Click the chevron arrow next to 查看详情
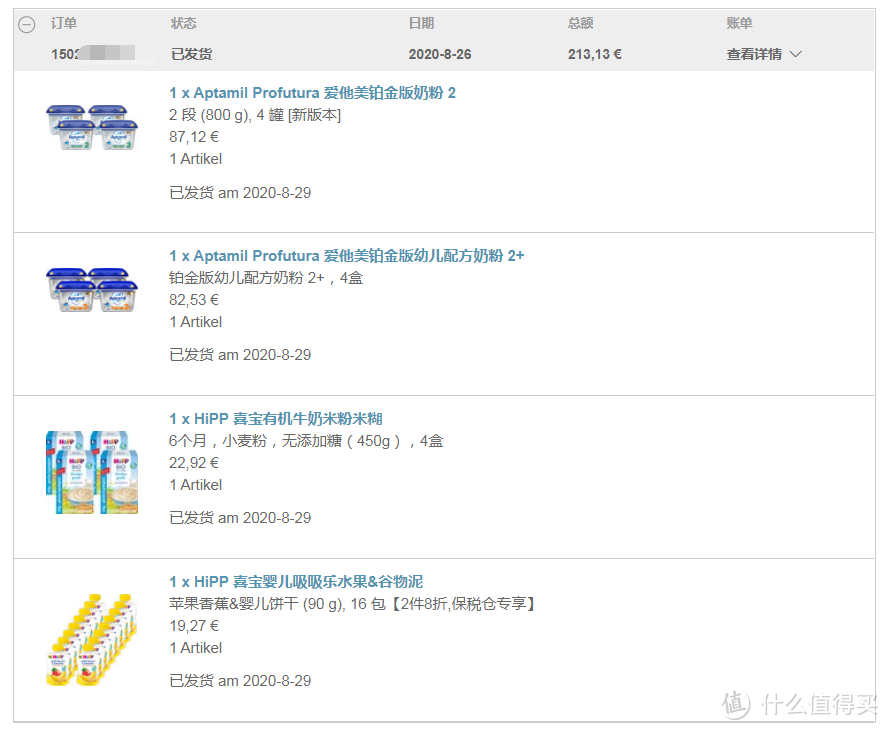888x730 pixels. tap(796, 54)
